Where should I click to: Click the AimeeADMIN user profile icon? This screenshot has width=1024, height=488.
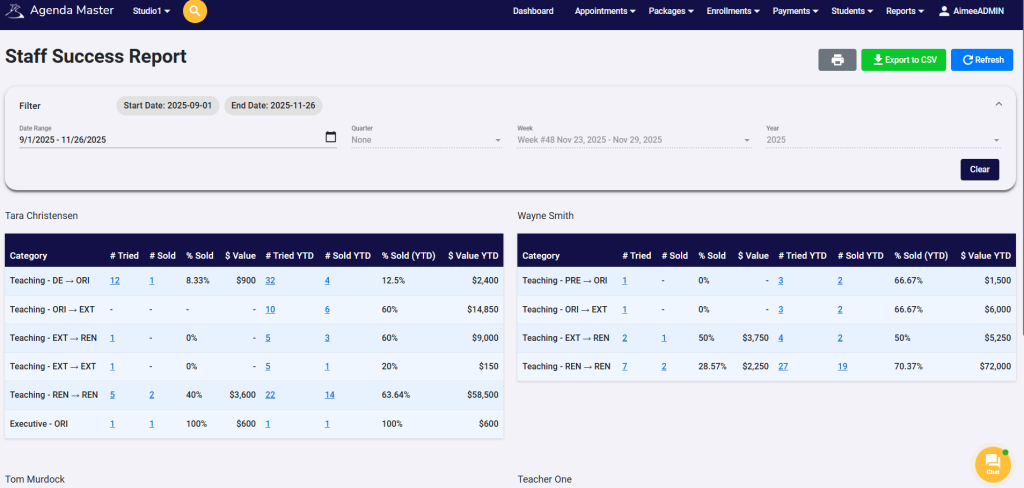(944, 11)
